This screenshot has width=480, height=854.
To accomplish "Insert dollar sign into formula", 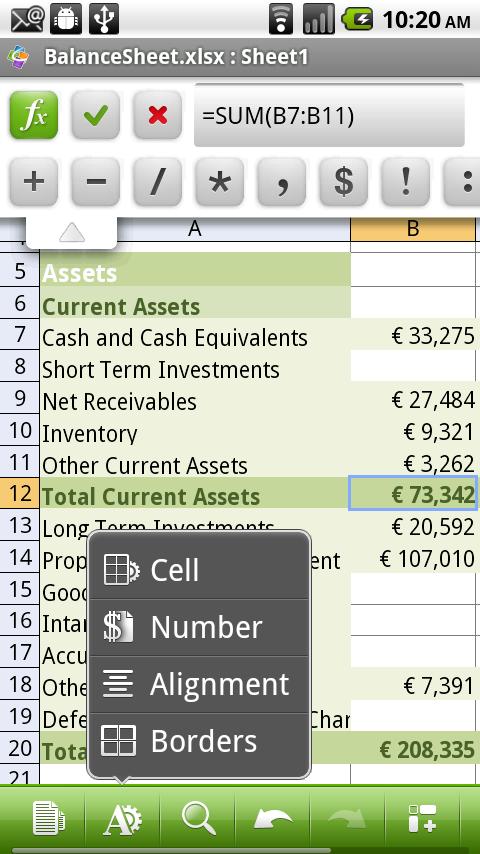I will click(x=344, y=181).
